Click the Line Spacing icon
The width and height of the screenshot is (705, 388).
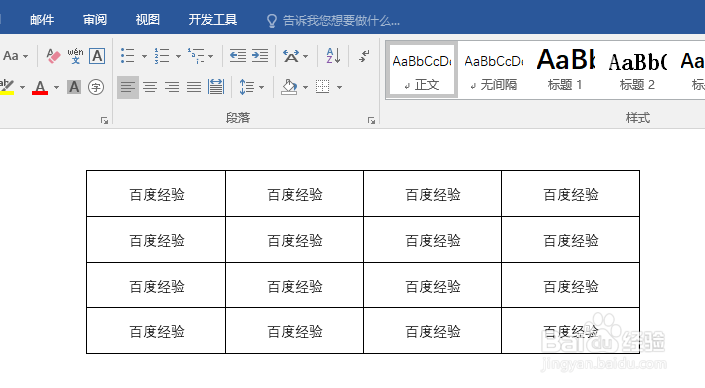[246, 87]
